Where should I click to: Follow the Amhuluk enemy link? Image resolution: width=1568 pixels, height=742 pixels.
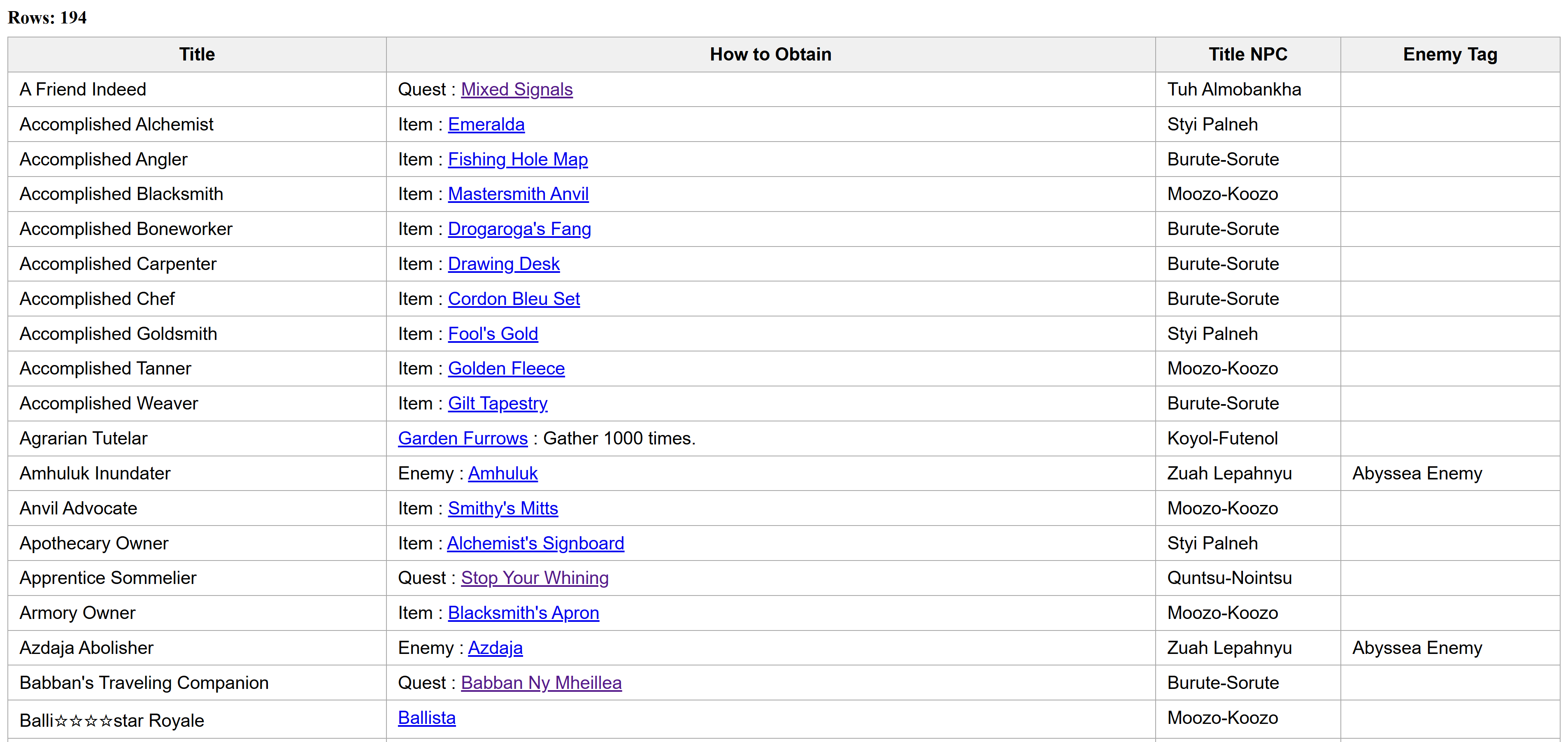(502, 474)
